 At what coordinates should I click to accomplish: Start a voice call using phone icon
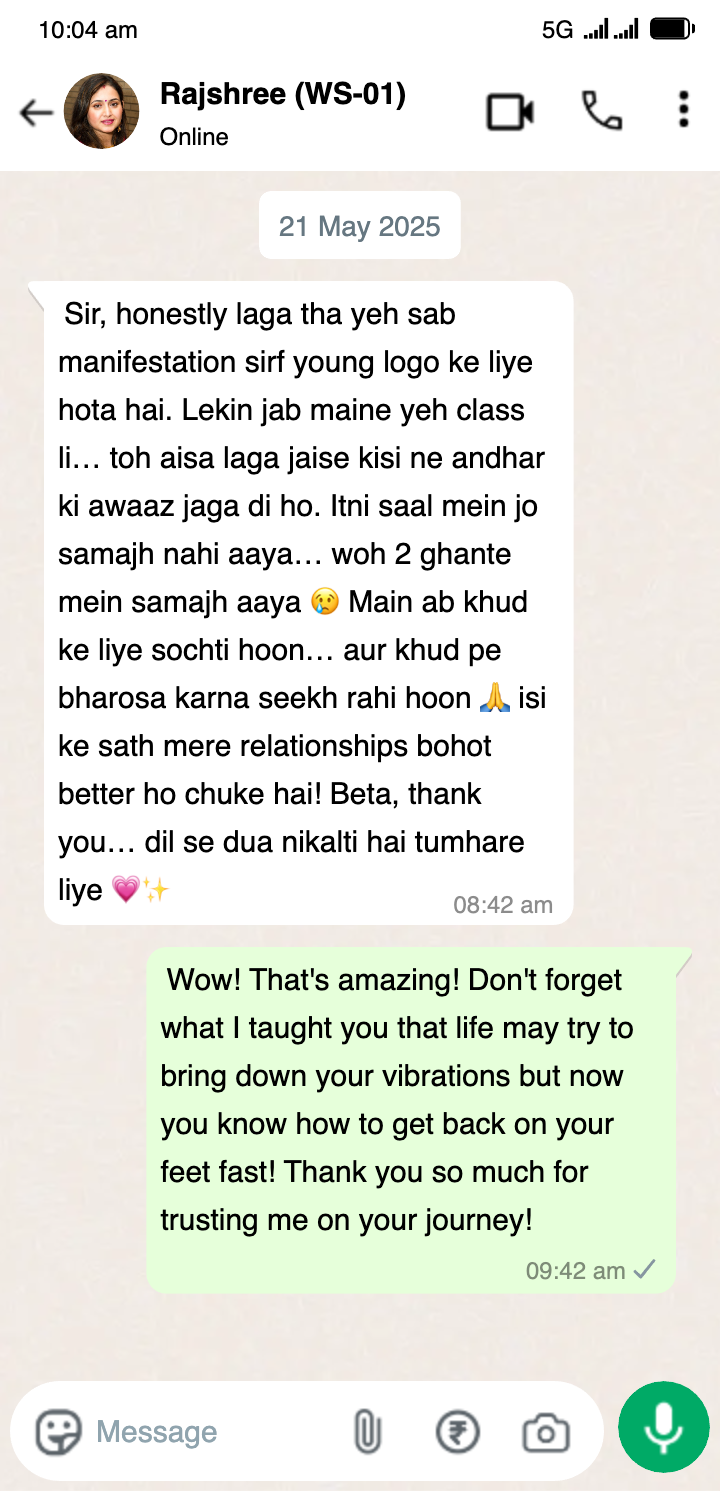coord(602,111)
